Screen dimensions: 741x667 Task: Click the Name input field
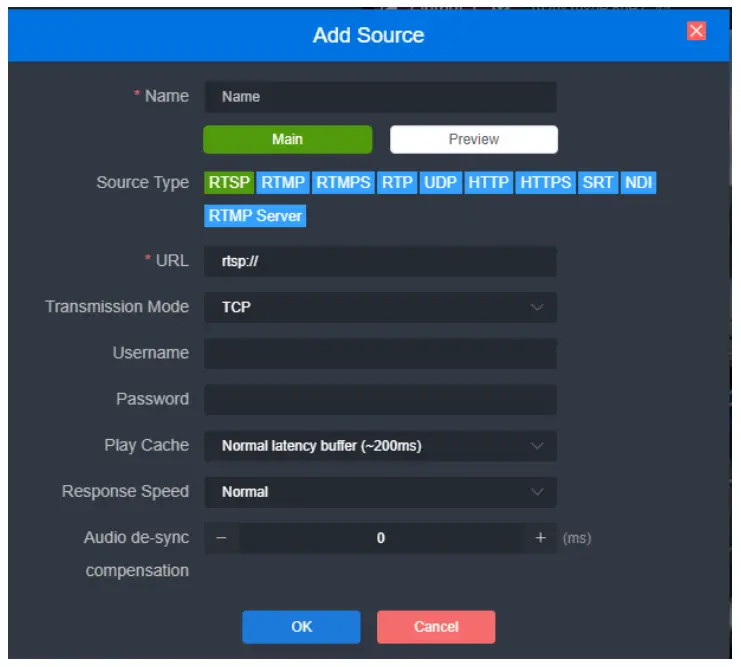[380, 97]
